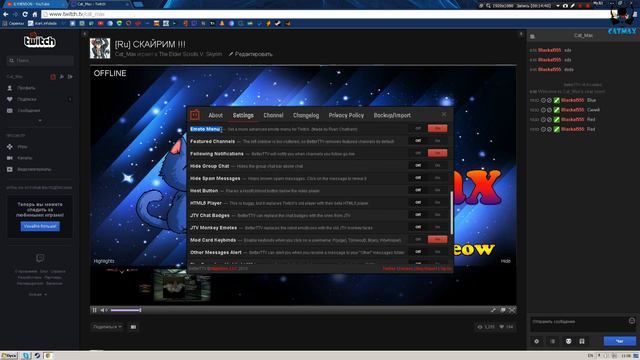640x360 pixels.
Task: Click the blue Chat send button
Action: (620, 341)
